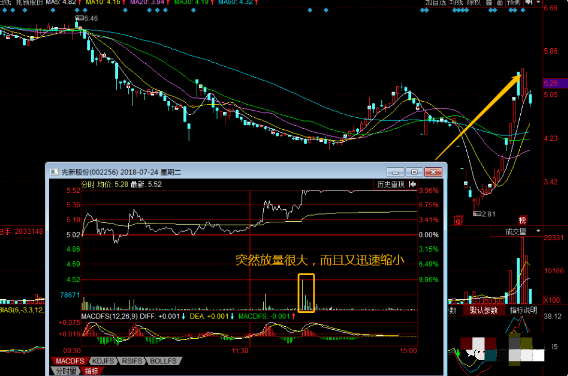This screenshot has width=568, height=376.
Task: Click the 默认参数 button
Action: click(x=483, y=310)
